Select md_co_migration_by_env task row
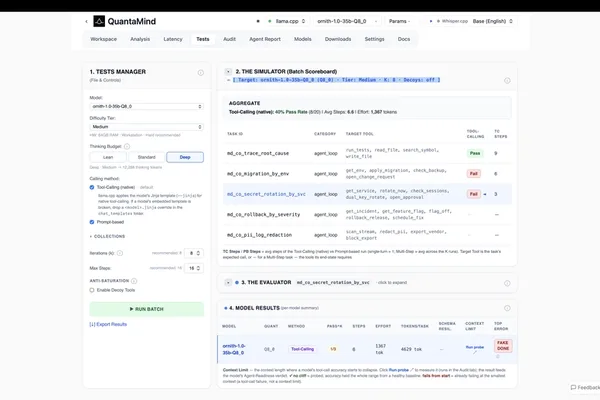This screenshot has width=600, height=400. click(x=367, y=174)
